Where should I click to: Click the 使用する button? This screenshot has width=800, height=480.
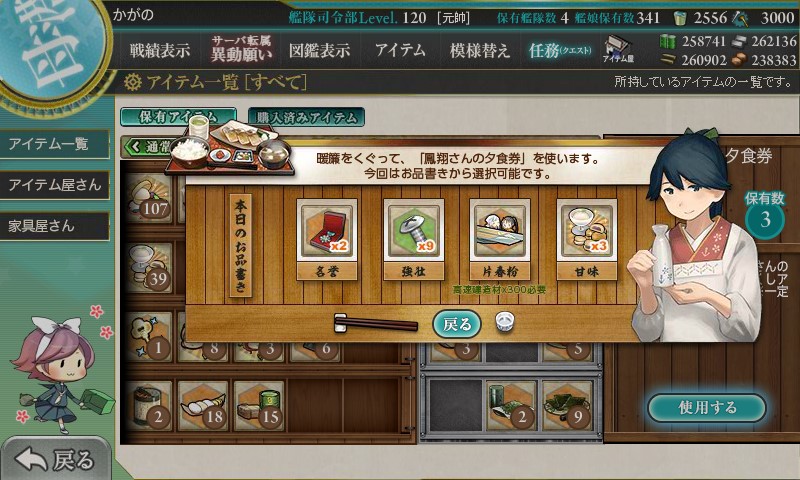707,407
